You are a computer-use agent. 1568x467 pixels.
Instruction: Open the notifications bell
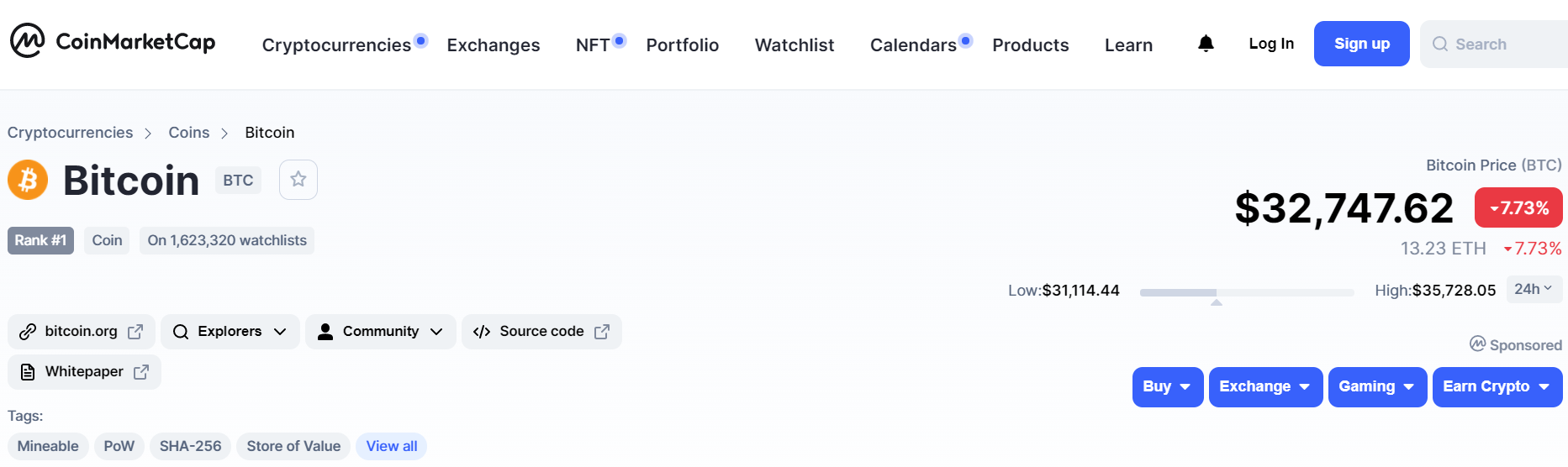1206,44
